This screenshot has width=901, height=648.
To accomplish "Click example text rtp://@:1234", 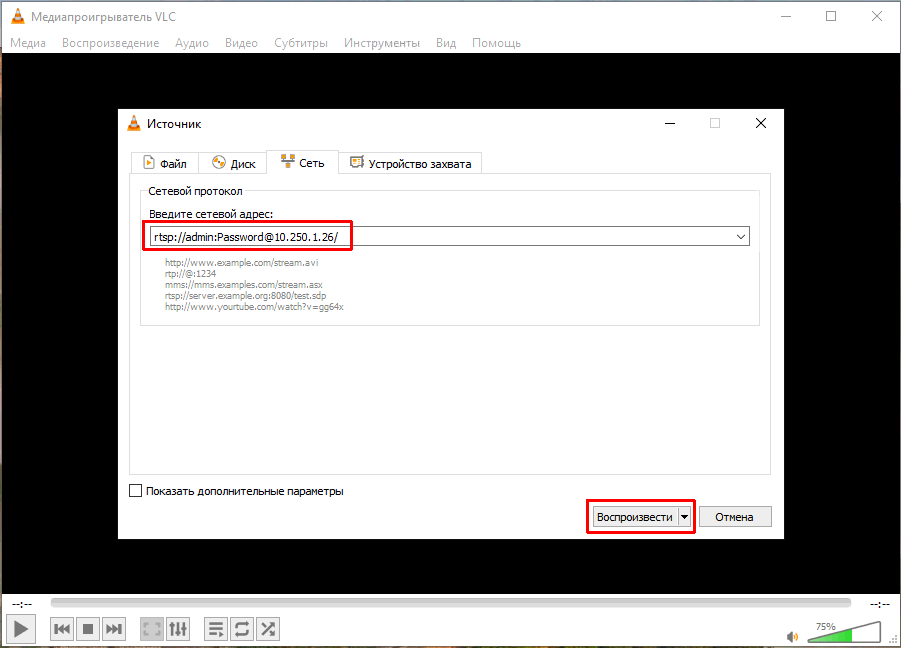I will [190, 274].
